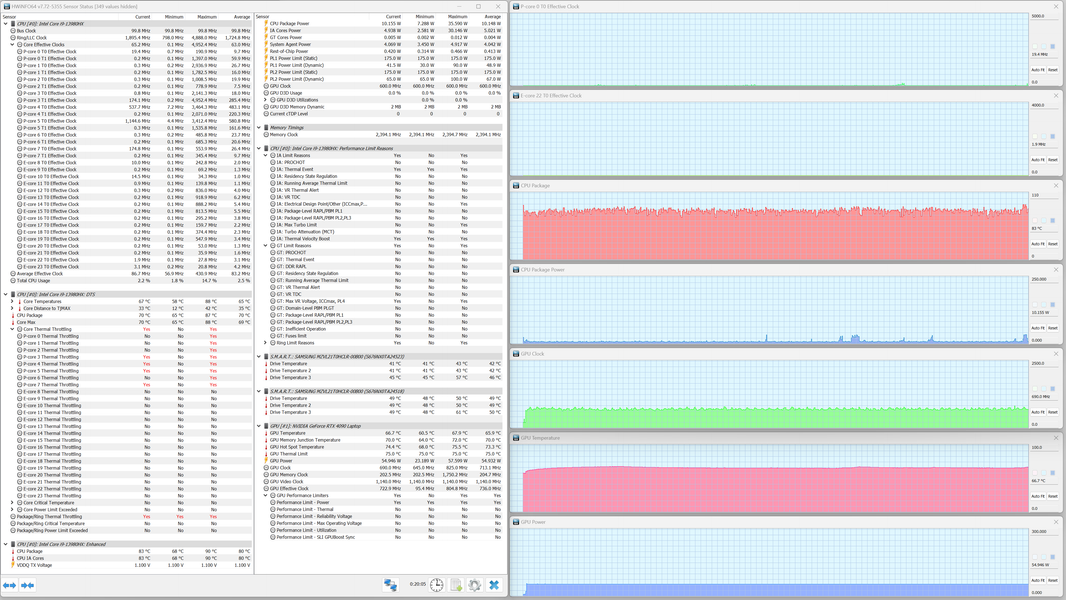Close the CPU Package Power graph
Viewport: 1066px width, 600px height.
(x=1056, y=270)
